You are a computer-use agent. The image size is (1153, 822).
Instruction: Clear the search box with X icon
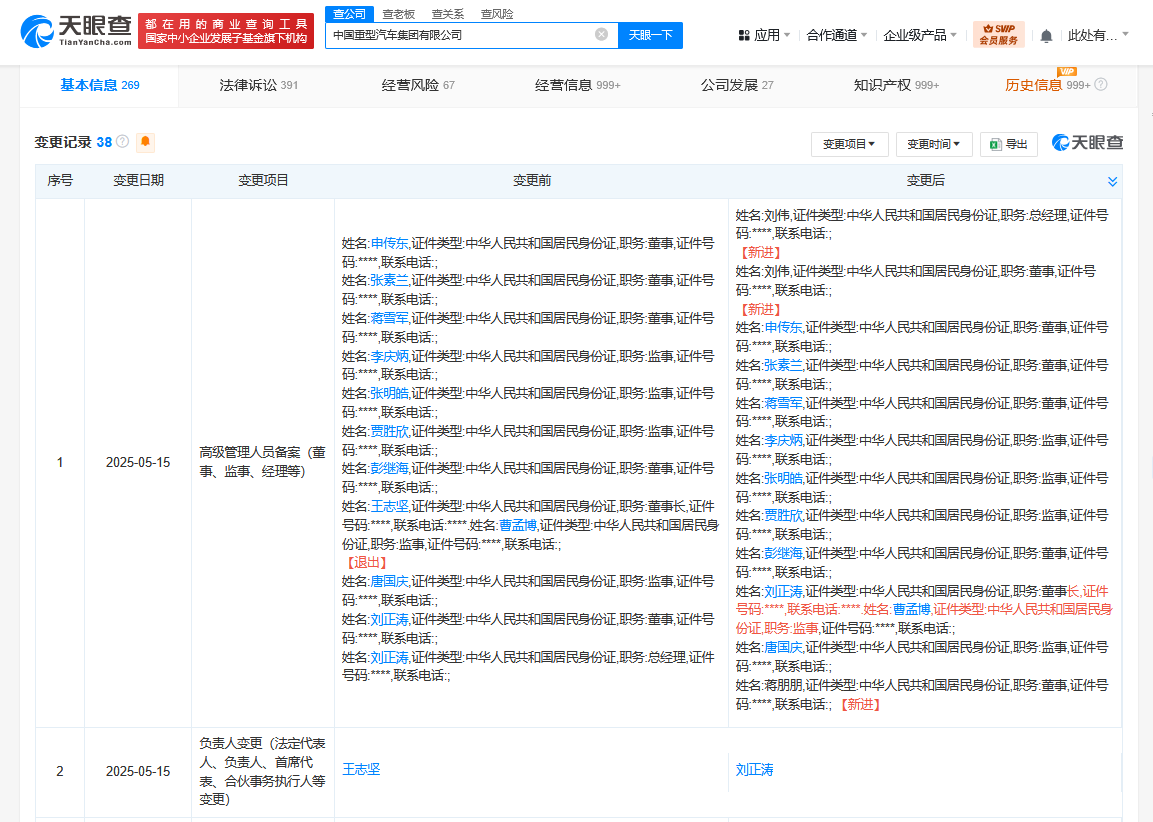(601, 34)
